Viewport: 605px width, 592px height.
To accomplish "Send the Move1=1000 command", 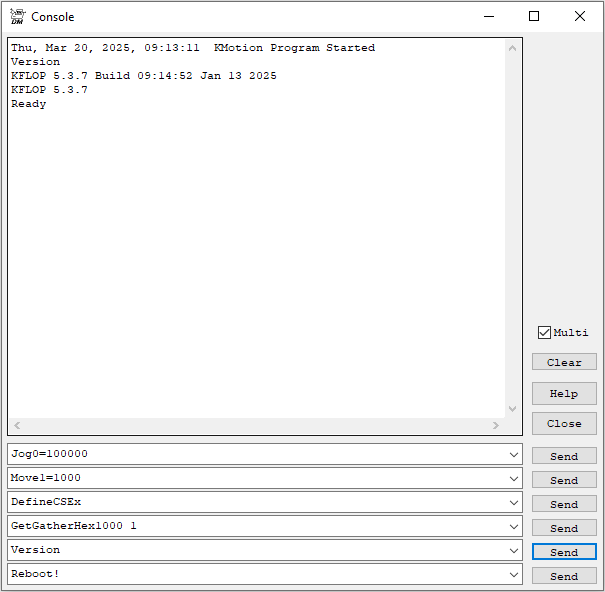I will pos(564,480).
